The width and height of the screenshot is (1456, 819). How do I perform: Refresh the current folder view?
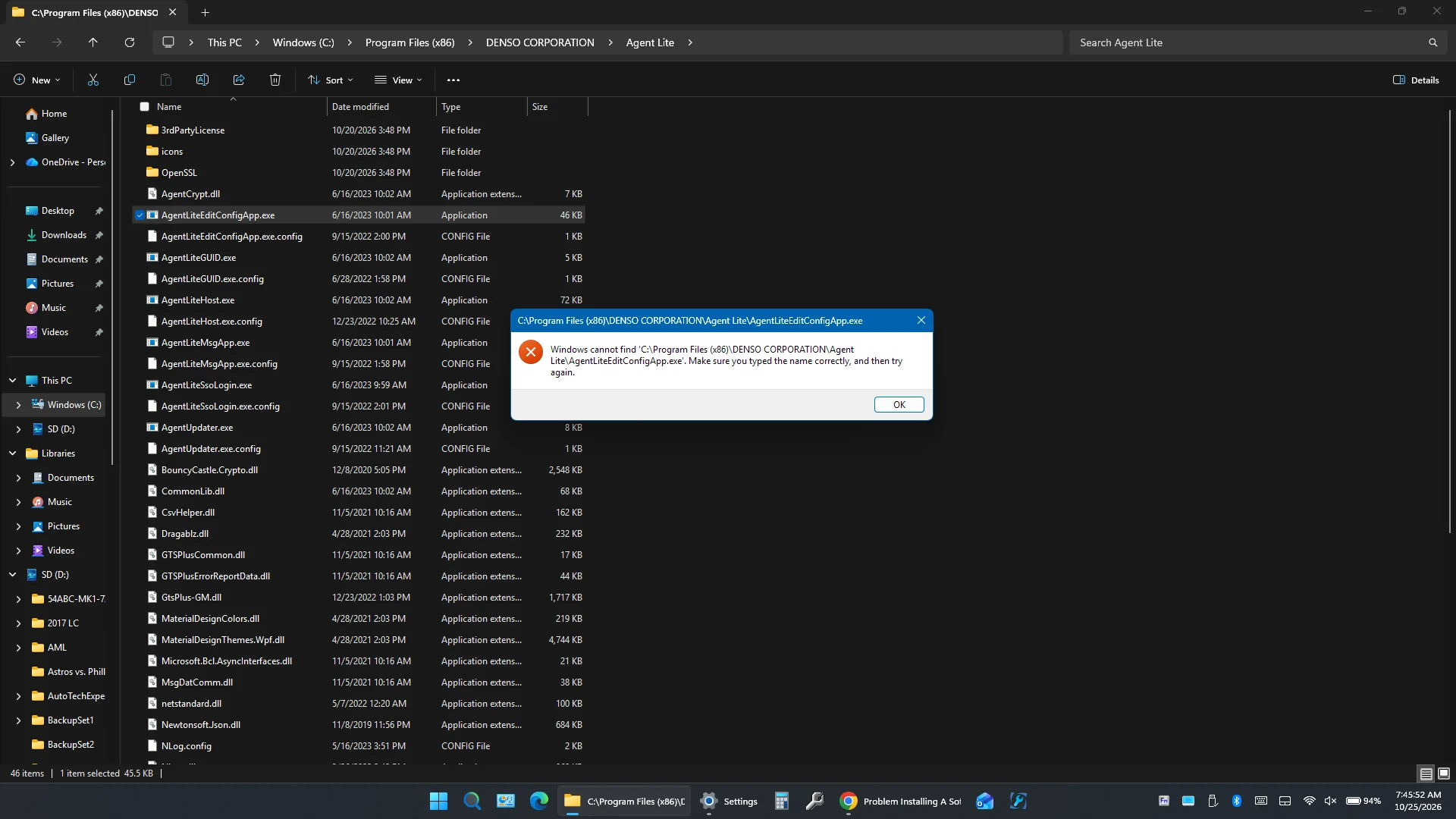[x=130, y=42]
